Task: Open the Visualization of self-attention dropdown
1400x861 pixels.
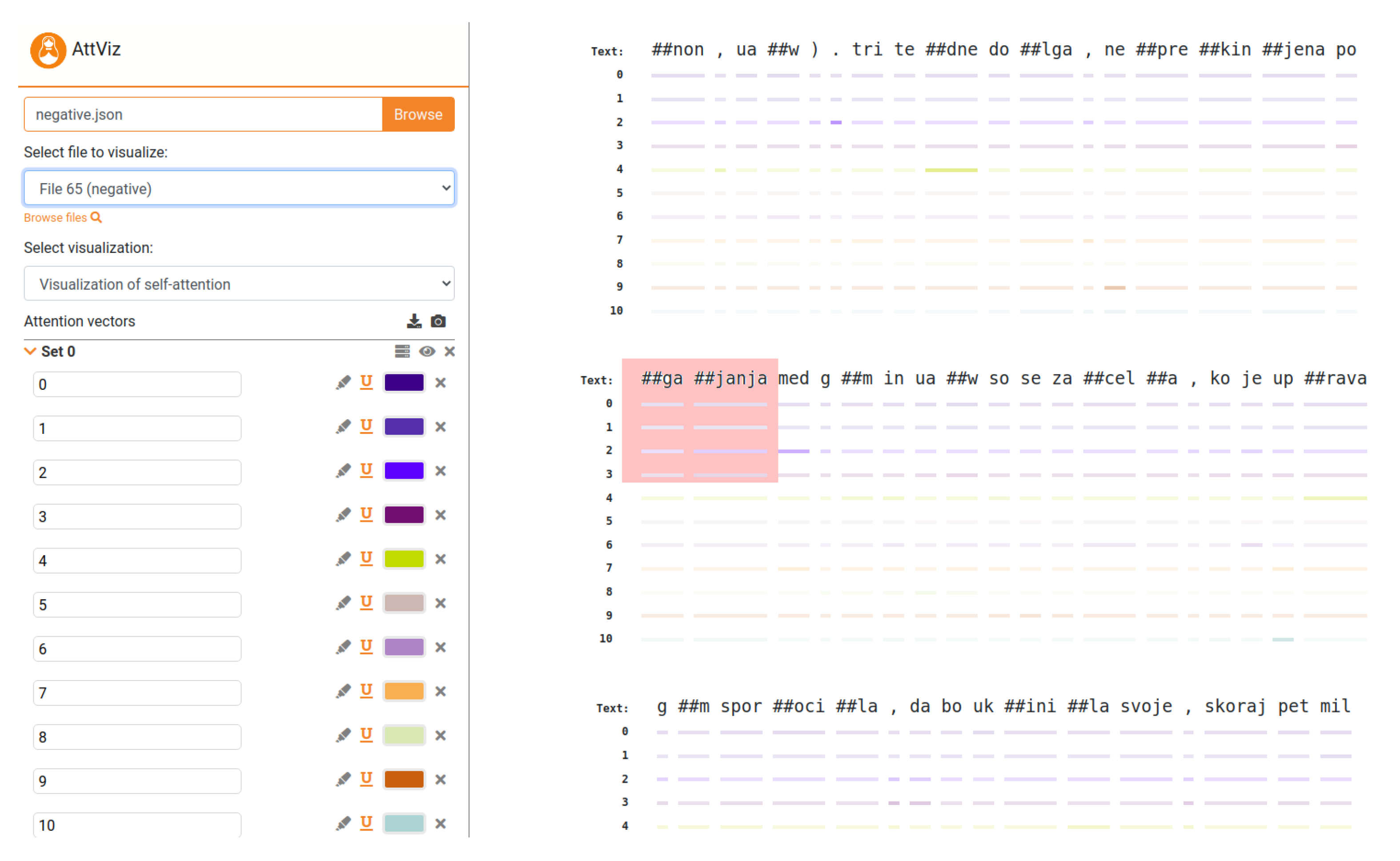Action: coord(239,284)
